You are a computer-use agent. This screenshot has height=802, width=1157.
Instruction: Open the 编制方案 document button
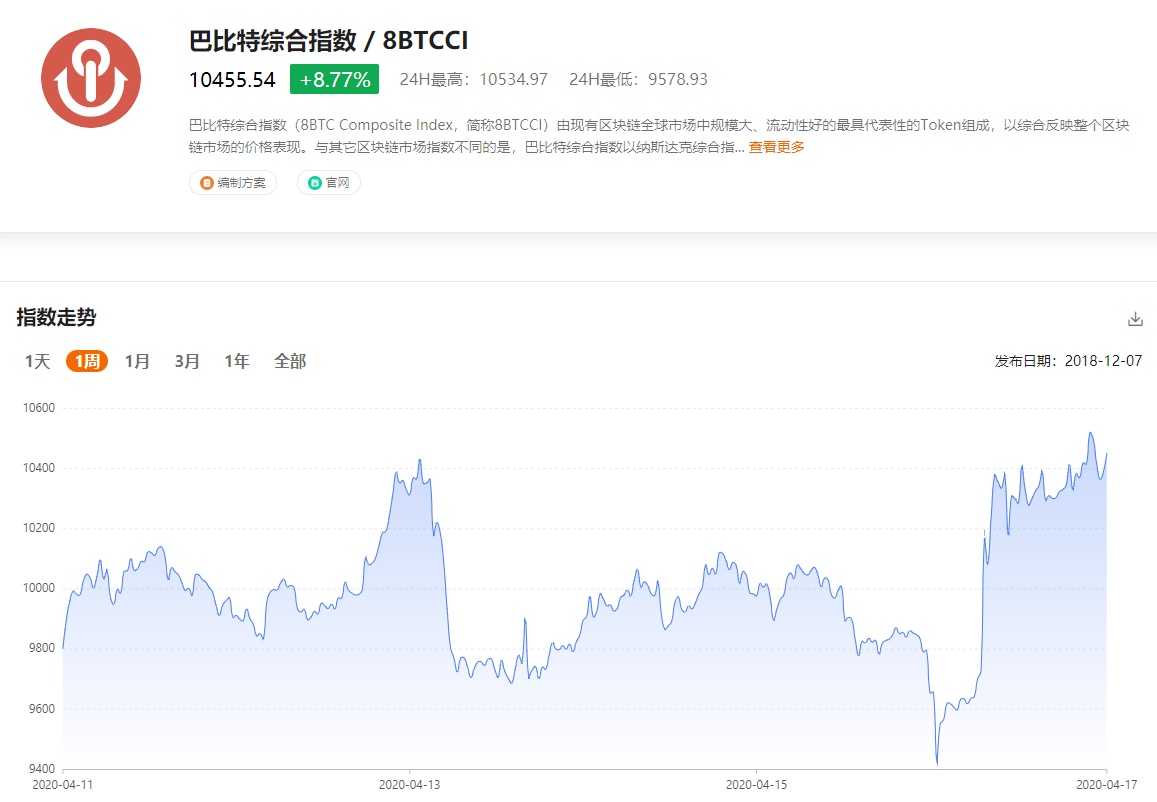pyautogui.click(x=233, y=182)
